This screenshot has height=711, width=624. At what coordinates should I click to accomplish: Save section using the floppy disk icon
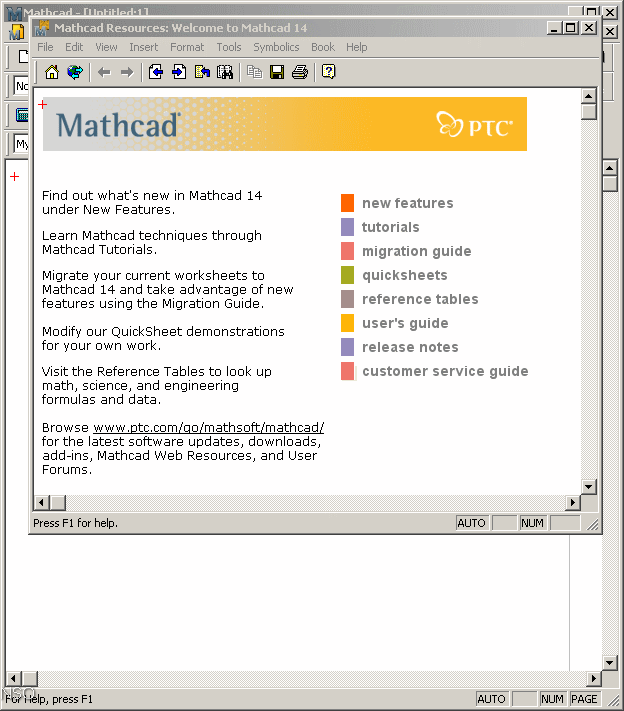[277, 72]
